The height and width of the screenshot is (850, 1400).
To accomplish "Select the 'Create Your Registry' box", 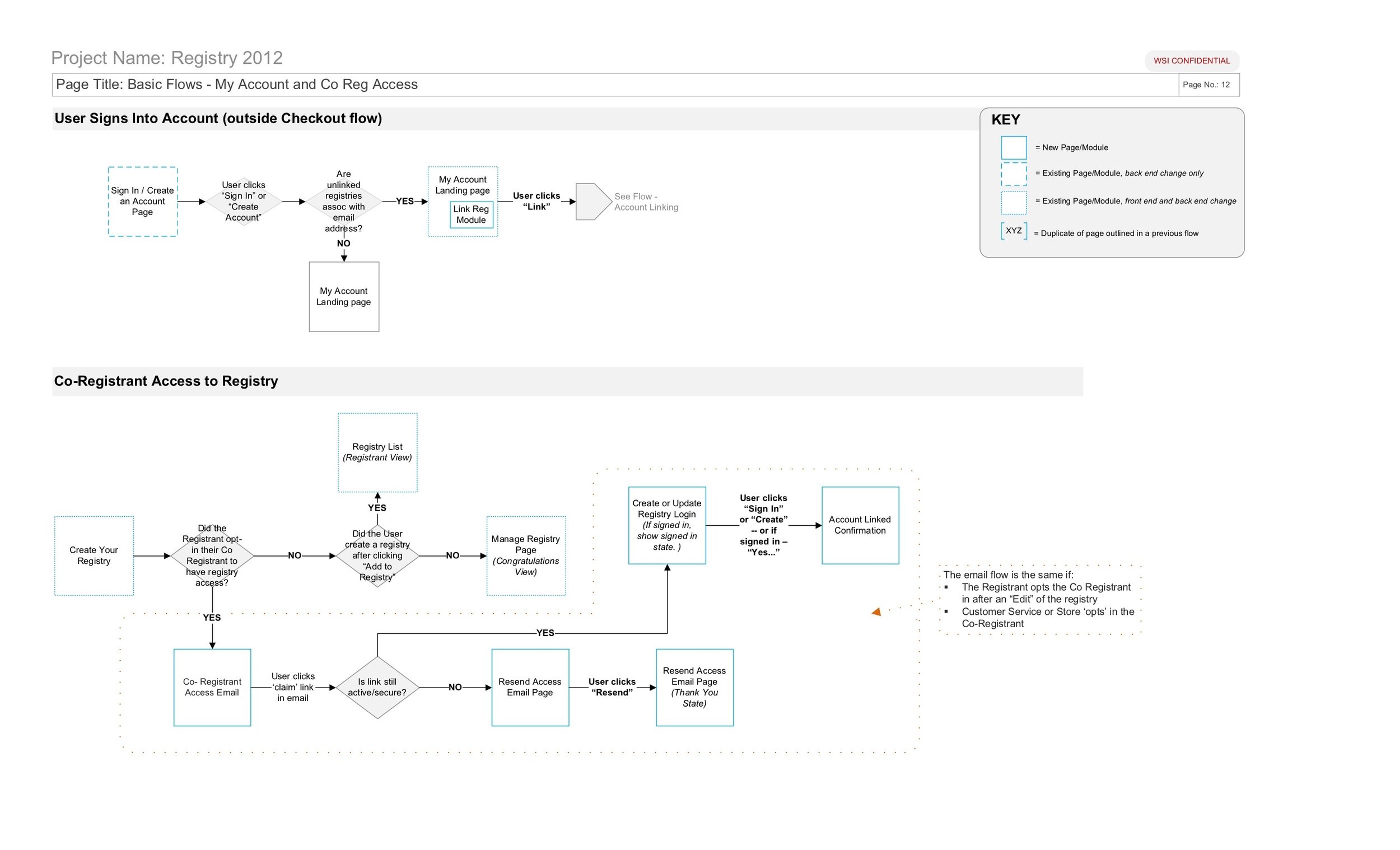I will click(94, 555).
